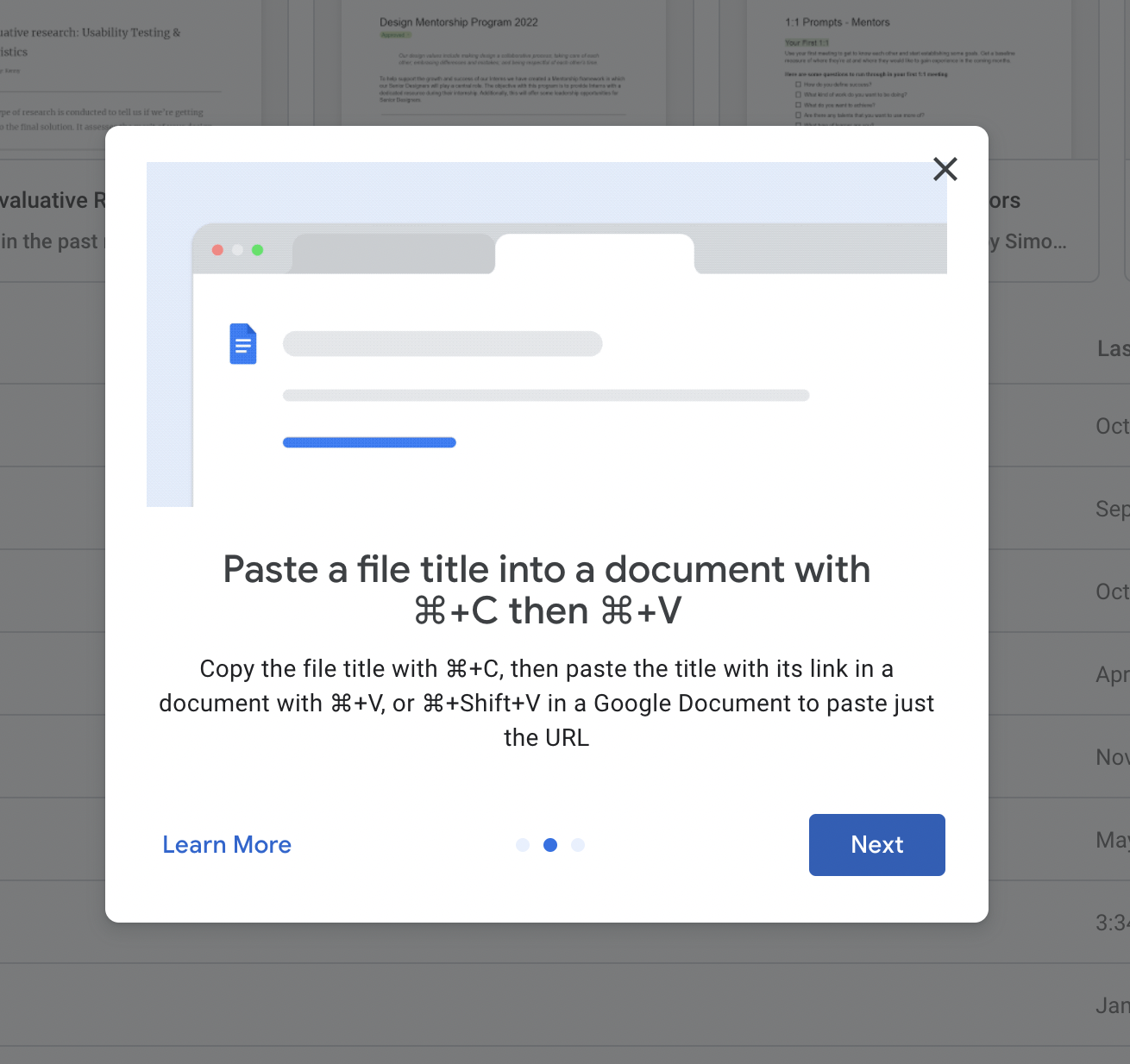Open the Learn More link
1130x1064 pixels.
coord(227,845)
